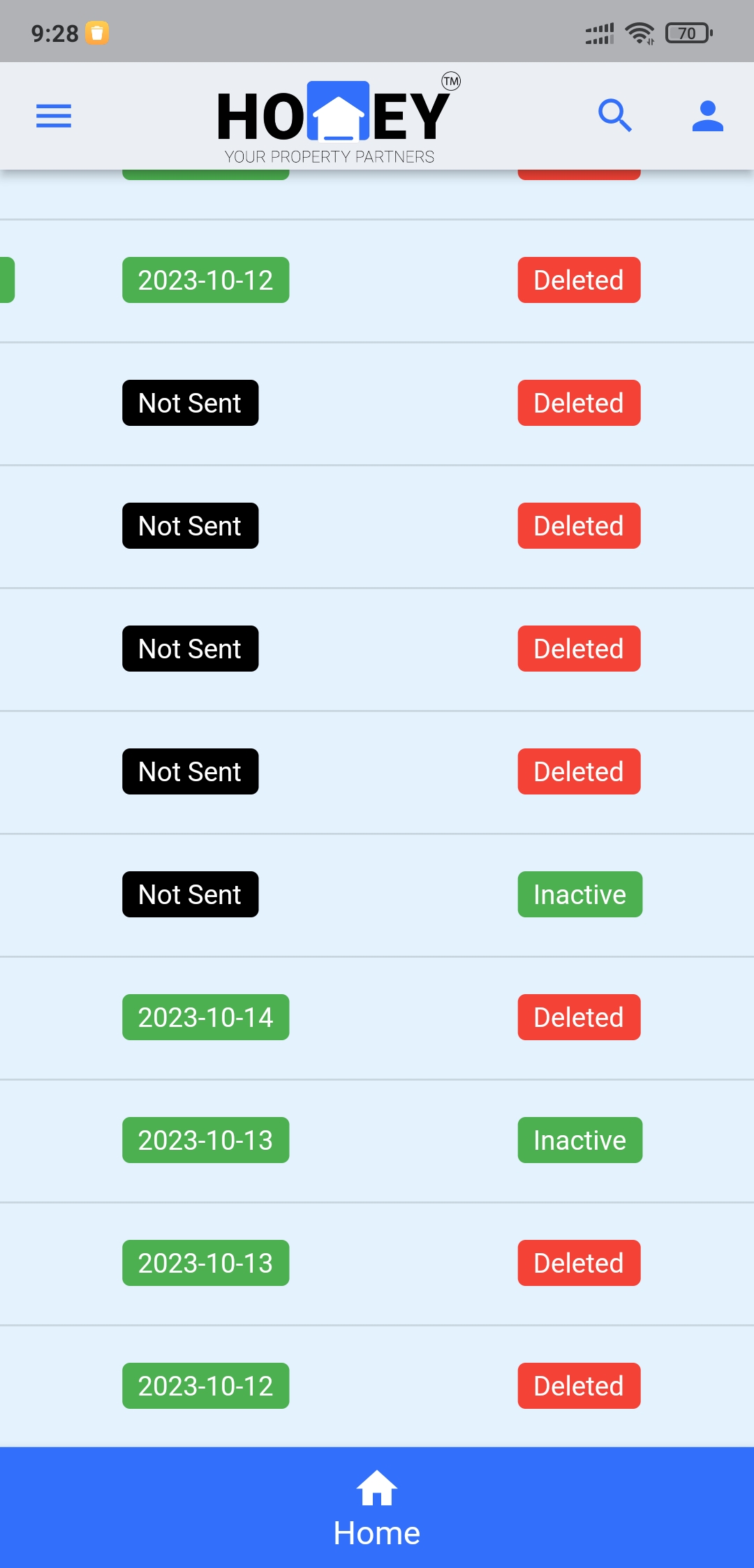Select the 2023-10-14 date badge
This screenshot has height=1568, width=754.
(206, 1017)
